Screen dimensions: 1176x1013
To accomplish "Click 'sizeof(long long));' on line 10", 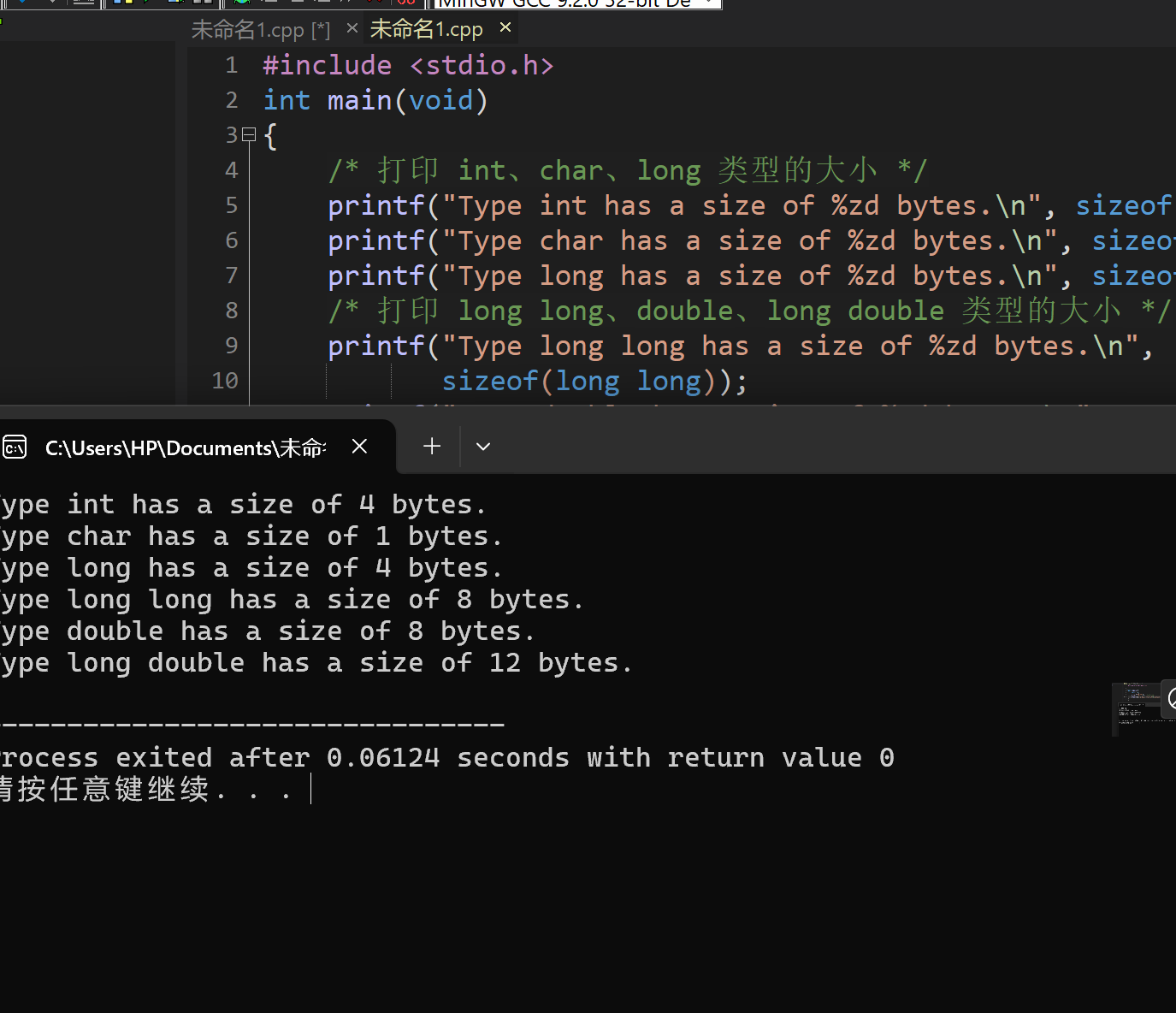I will coord(594,382).
